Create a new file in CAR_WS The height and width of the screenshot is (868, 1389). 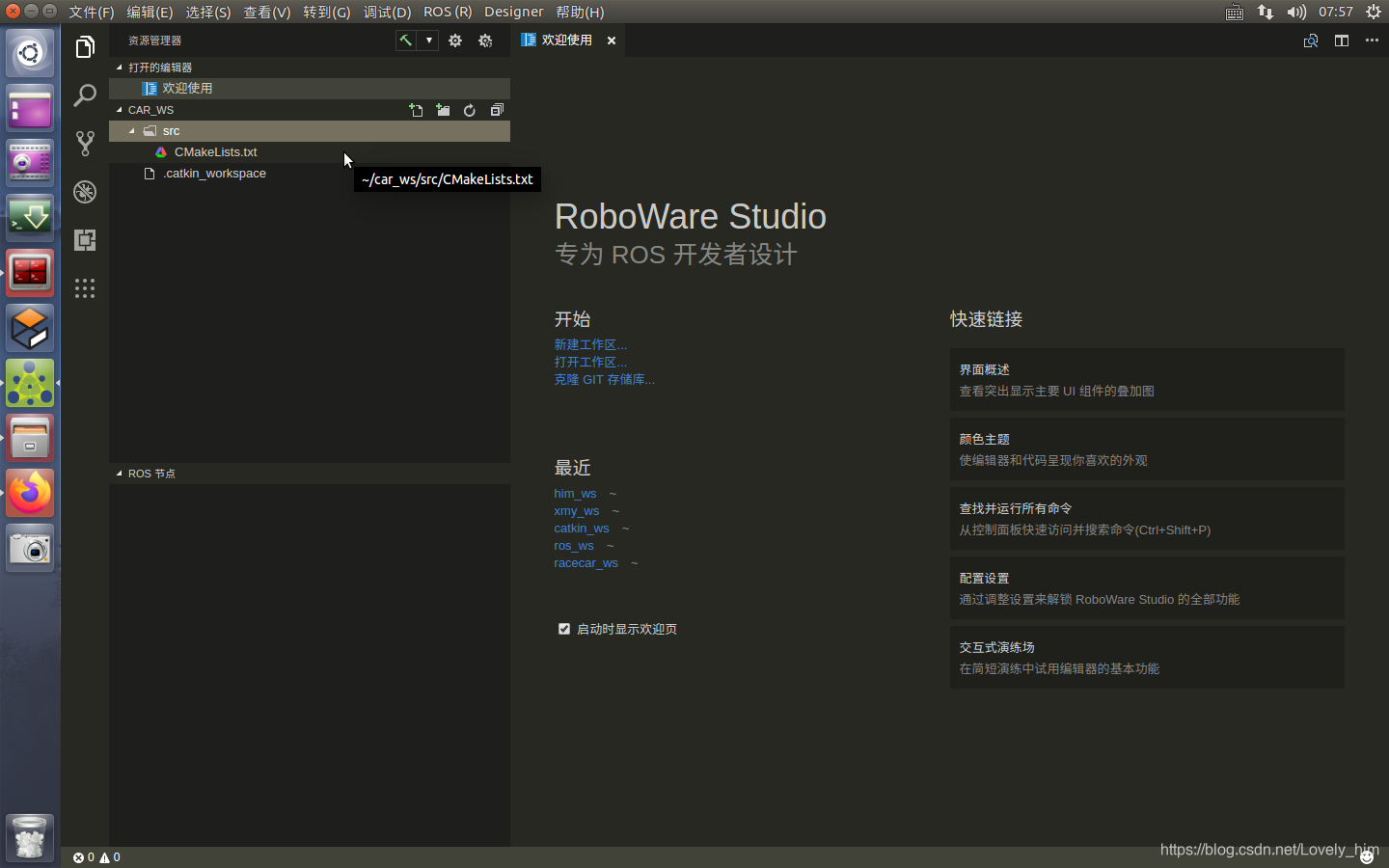(x=416, y=110)
